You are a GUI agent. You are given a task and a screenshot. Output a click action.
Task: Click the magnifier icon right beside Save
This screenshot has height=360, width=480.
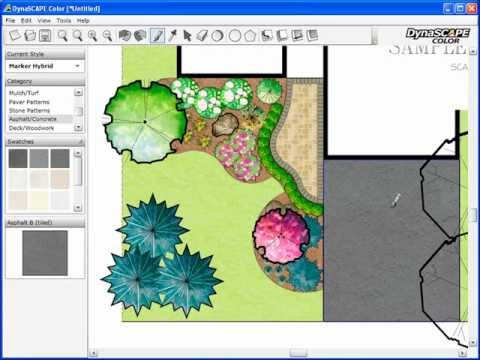coord(63,35)
